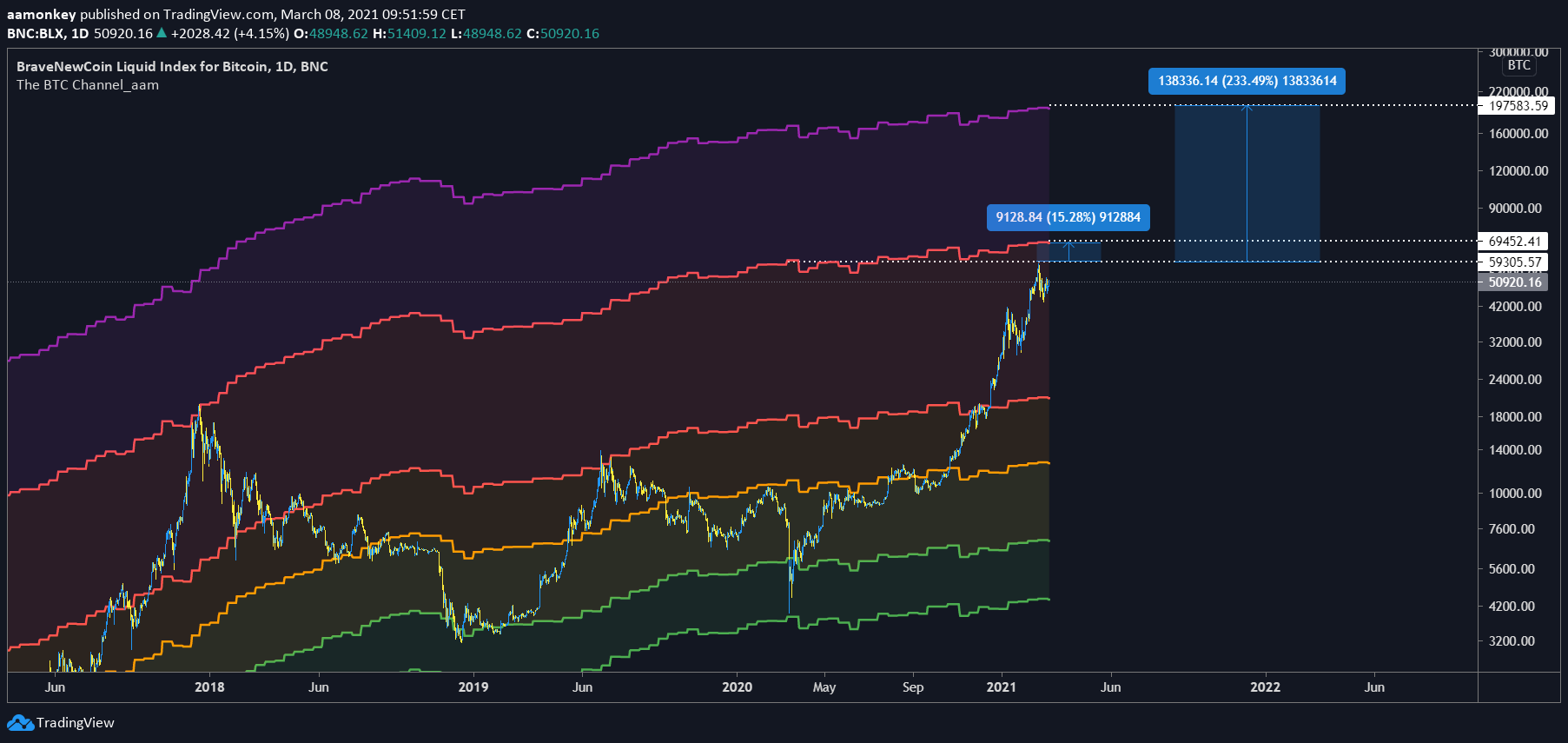The image size is (1568, 743).
Task: Click the 24000.00 price axis tick
Action: (1515, 380)
